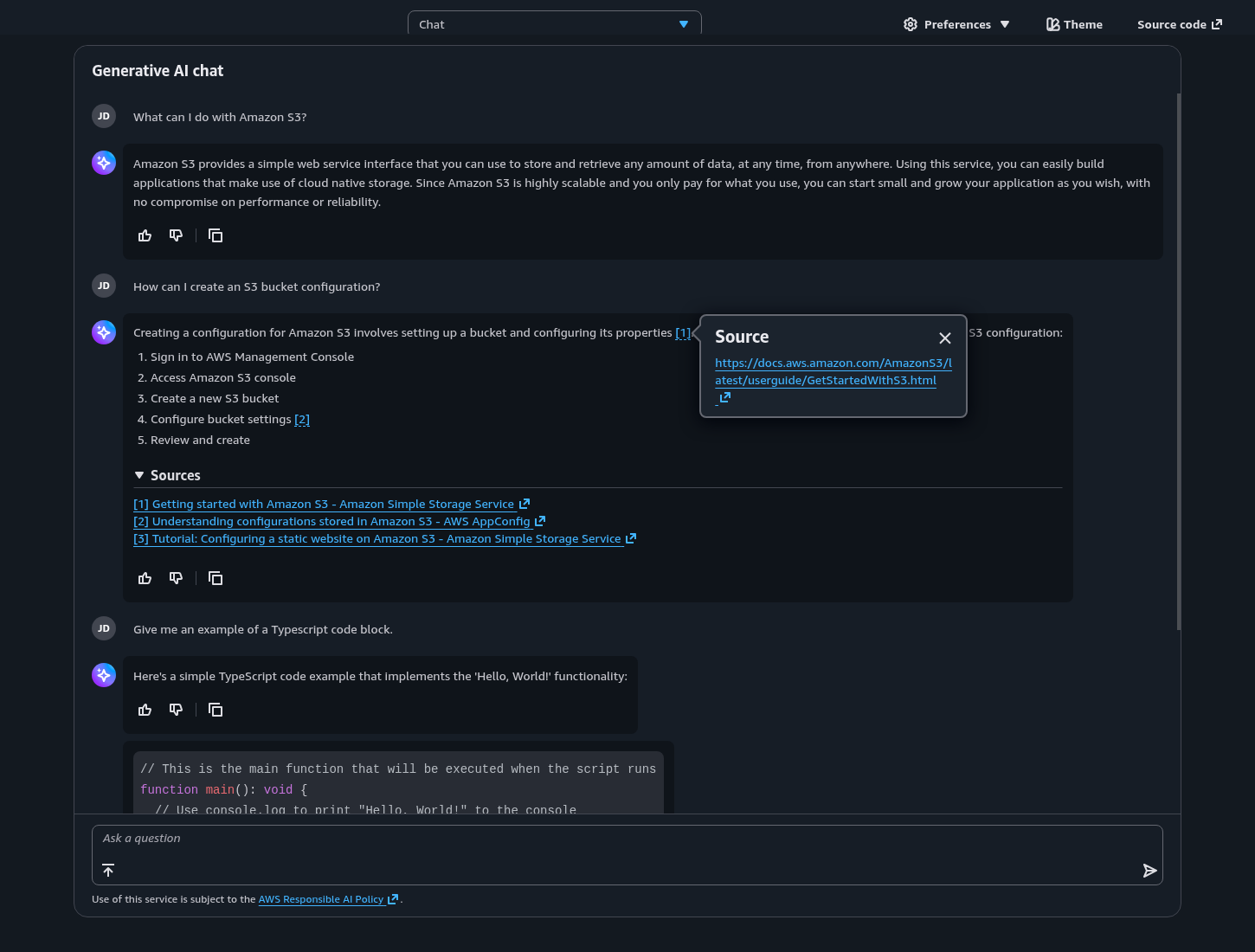Dislike the TypeScript Hello World response

click(176, 710)
